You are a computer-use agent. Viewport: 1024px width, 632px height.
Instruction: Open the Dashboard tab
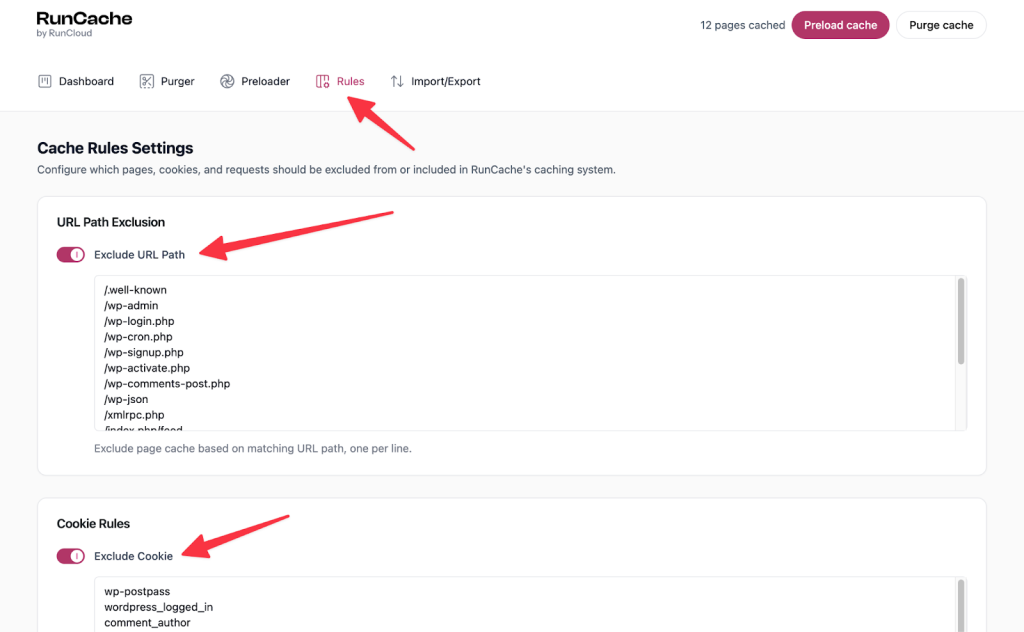[x=76, y=82]
